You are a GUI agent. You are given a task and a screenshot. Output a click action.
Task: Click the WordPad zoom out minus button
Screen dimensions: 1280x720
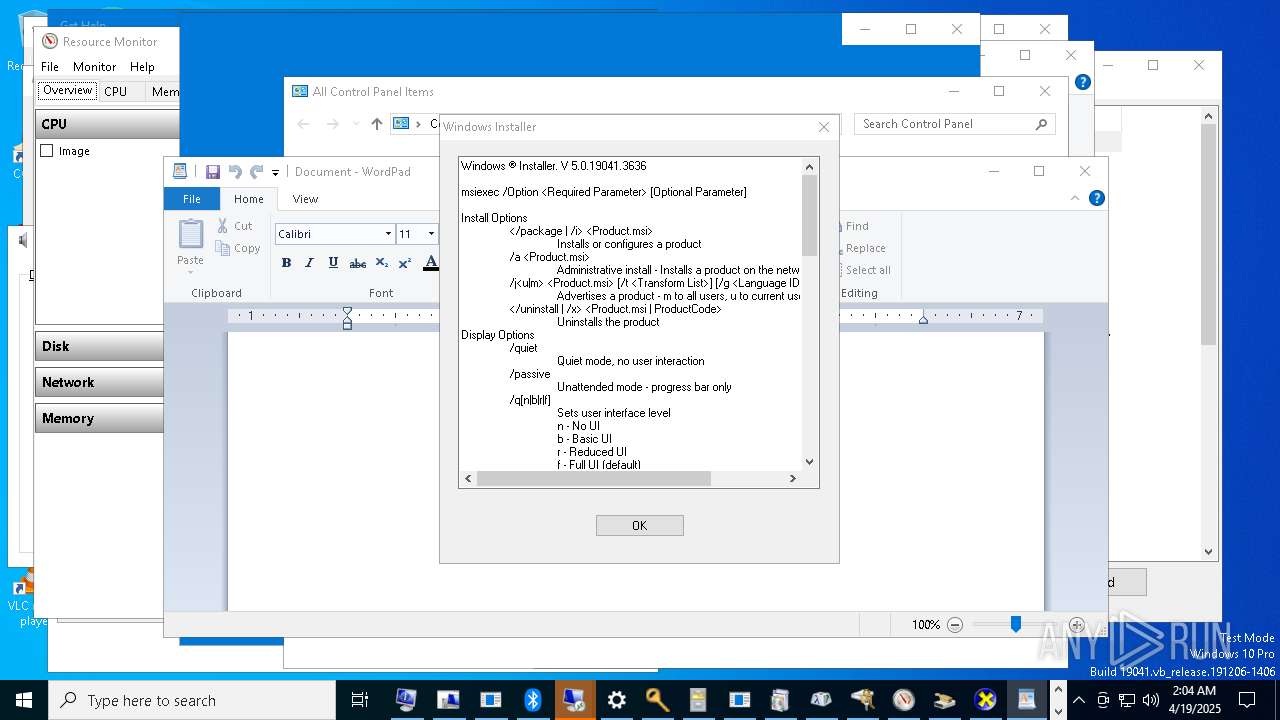click(x=955, y=625)
